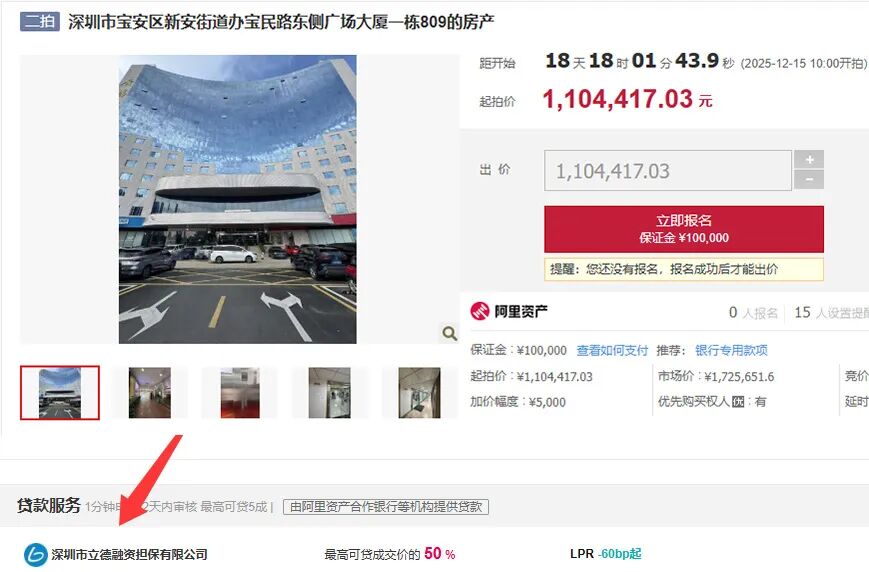The image size is (869, 572).
Task: Click the property listing title text
Action: point(282,22)
